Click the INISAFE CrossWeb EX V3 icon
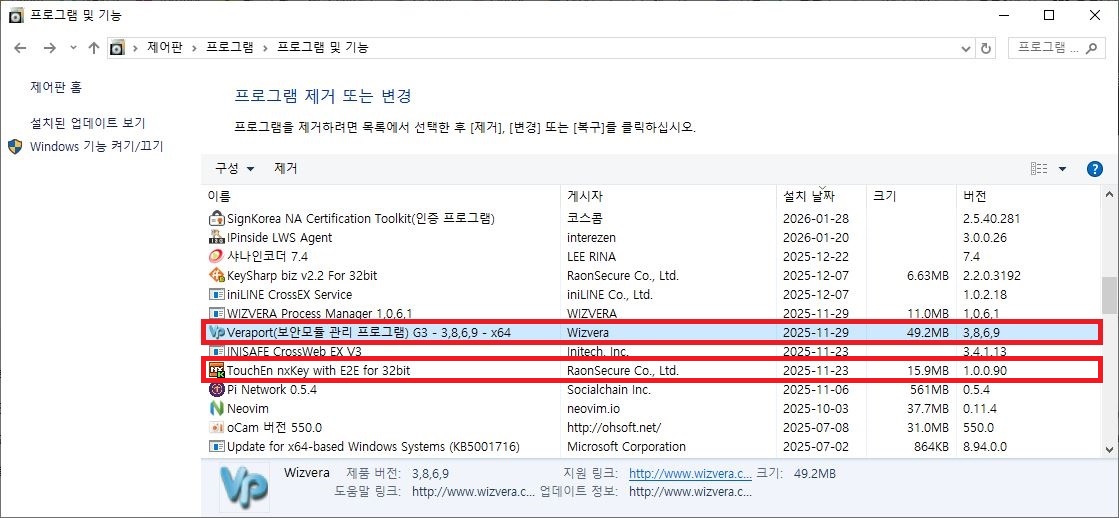Viewport: 1119px width, 518px height. coord(216,351)
